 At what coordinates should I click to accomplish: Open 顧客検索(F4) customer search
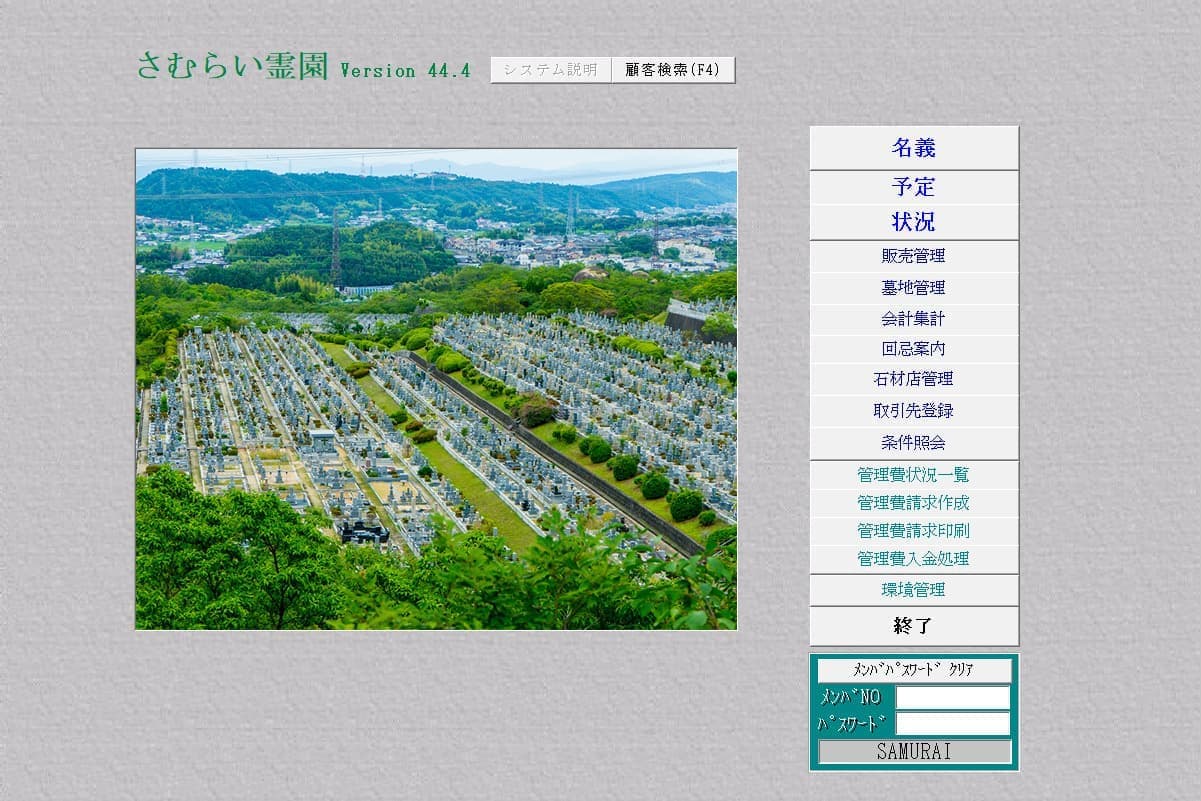[673, 70]
